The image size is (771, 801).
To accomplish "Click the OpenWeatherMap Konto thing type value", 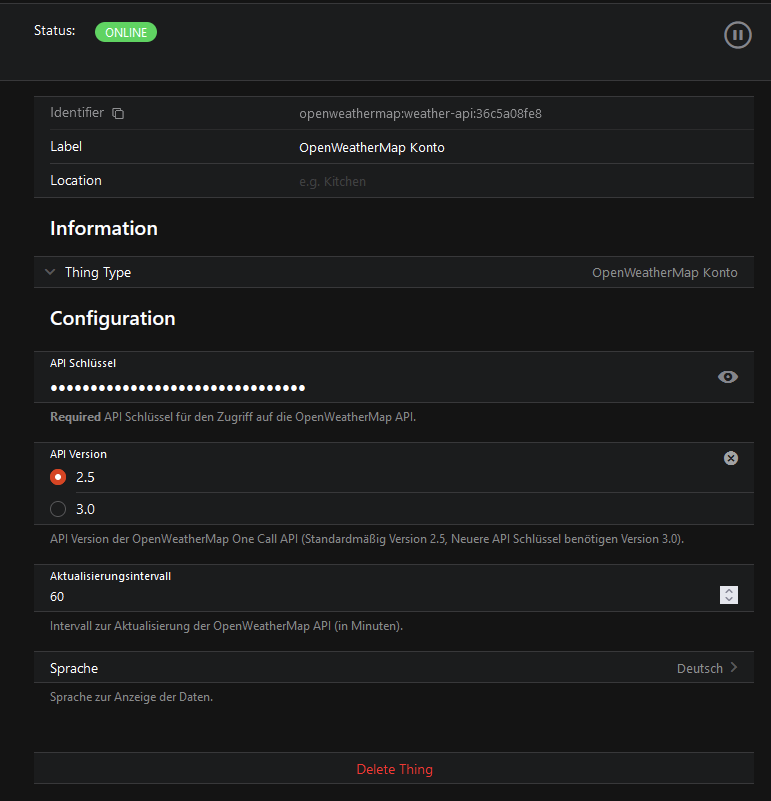I will pyautogui.click(x=665, y=272).
